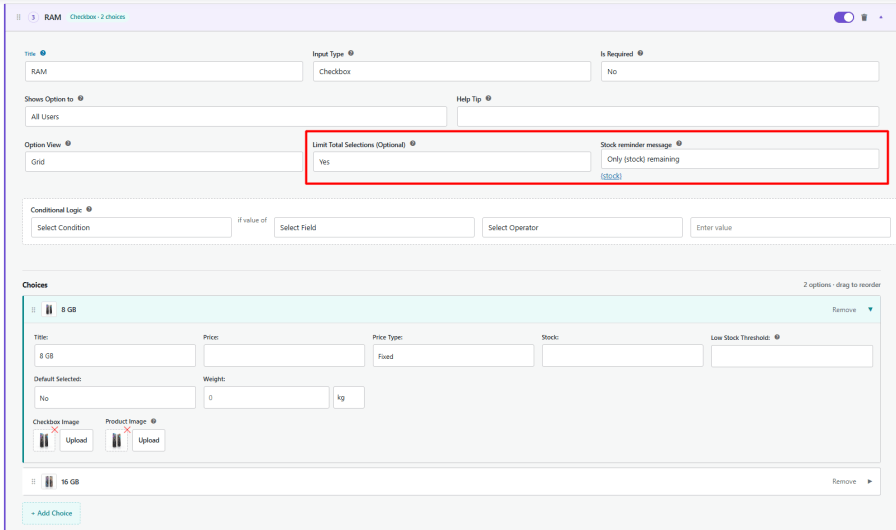Remove the Checkbox Image with red X
This screenshot has width=896, height=530.
point(55,429)
